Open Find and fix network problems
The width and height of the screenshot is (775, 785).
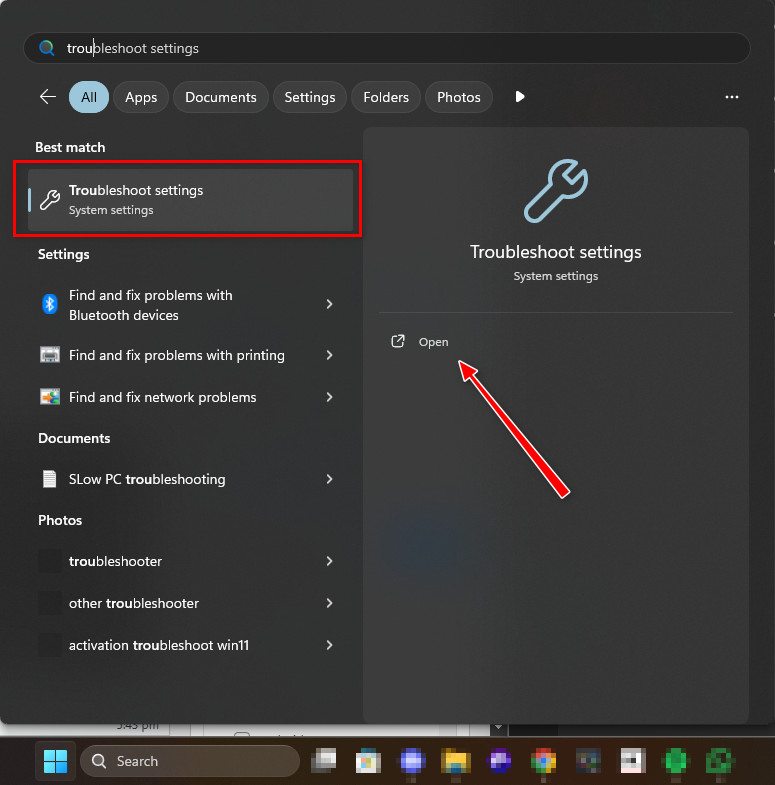click(x=188, y=398)
